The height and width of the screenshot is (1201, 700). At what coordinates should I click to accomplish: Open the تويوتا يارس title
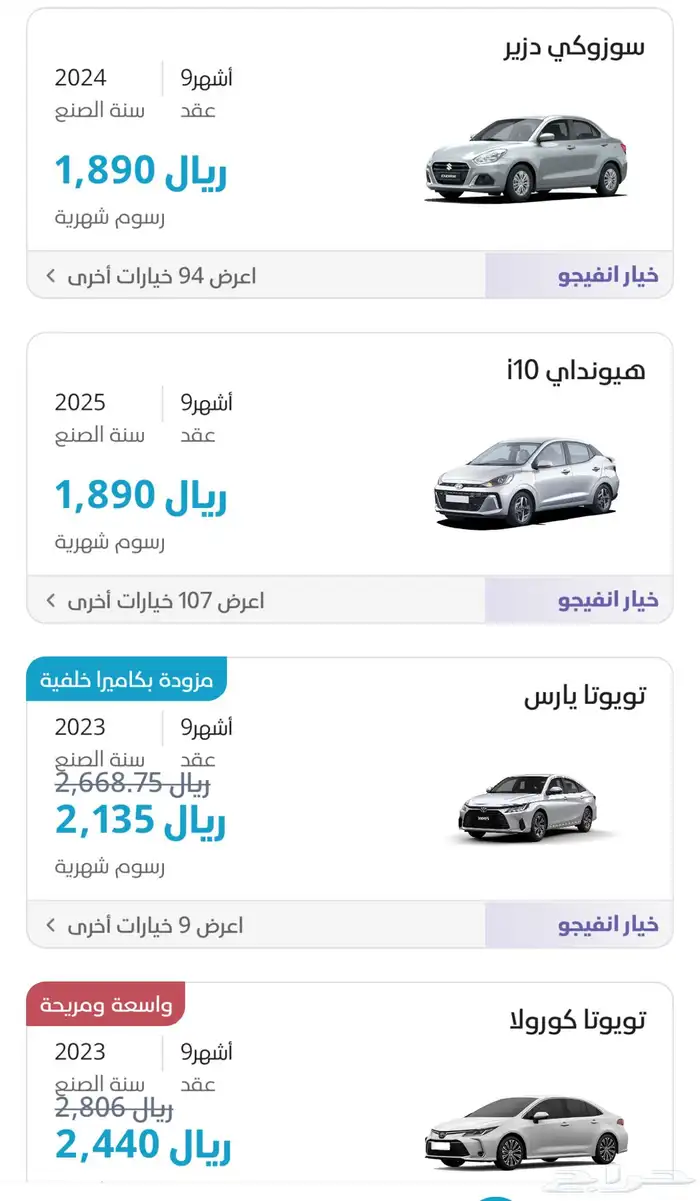(585, 697)
